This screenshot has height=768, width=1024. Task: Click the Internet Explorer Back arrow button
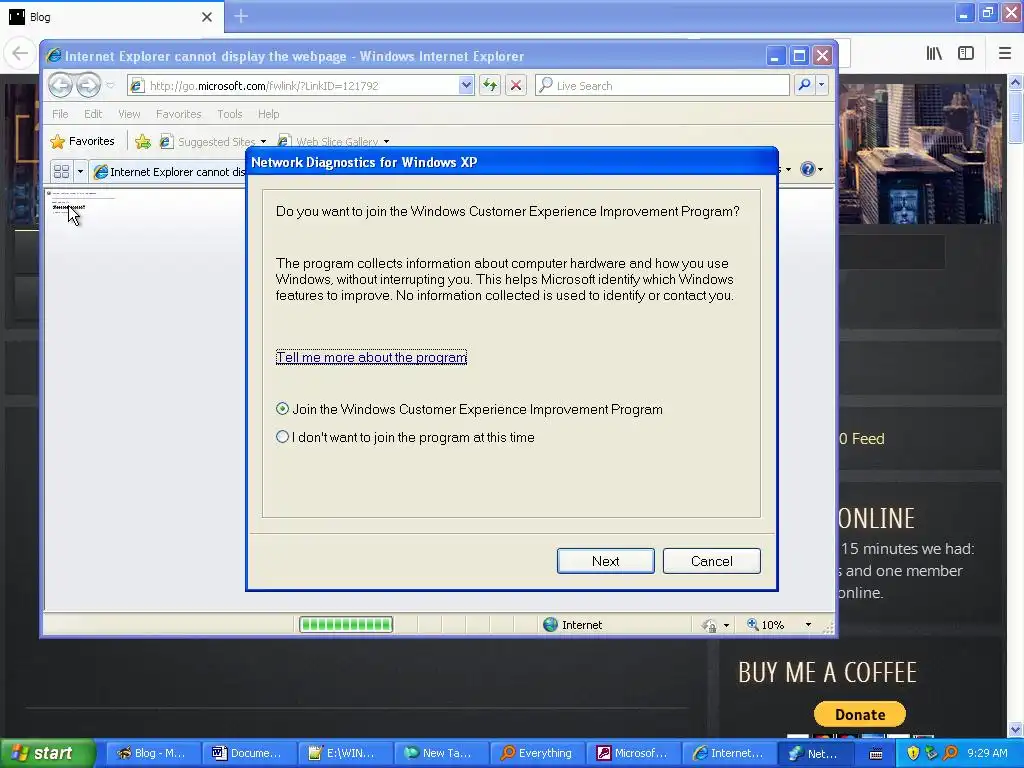click(60, 85)
